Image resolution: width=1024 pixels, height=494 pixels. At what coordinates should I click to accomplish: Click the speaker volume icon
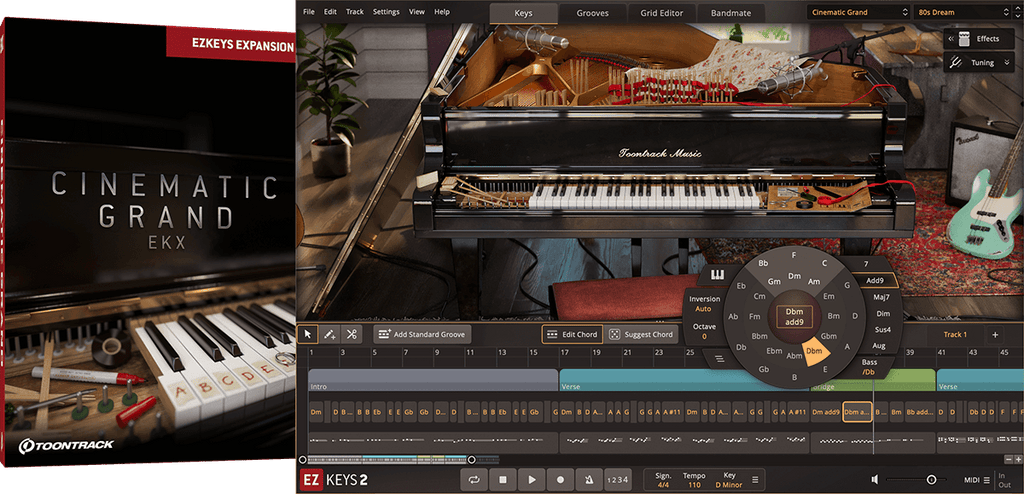pyautogui.click(x=875, y=480)
